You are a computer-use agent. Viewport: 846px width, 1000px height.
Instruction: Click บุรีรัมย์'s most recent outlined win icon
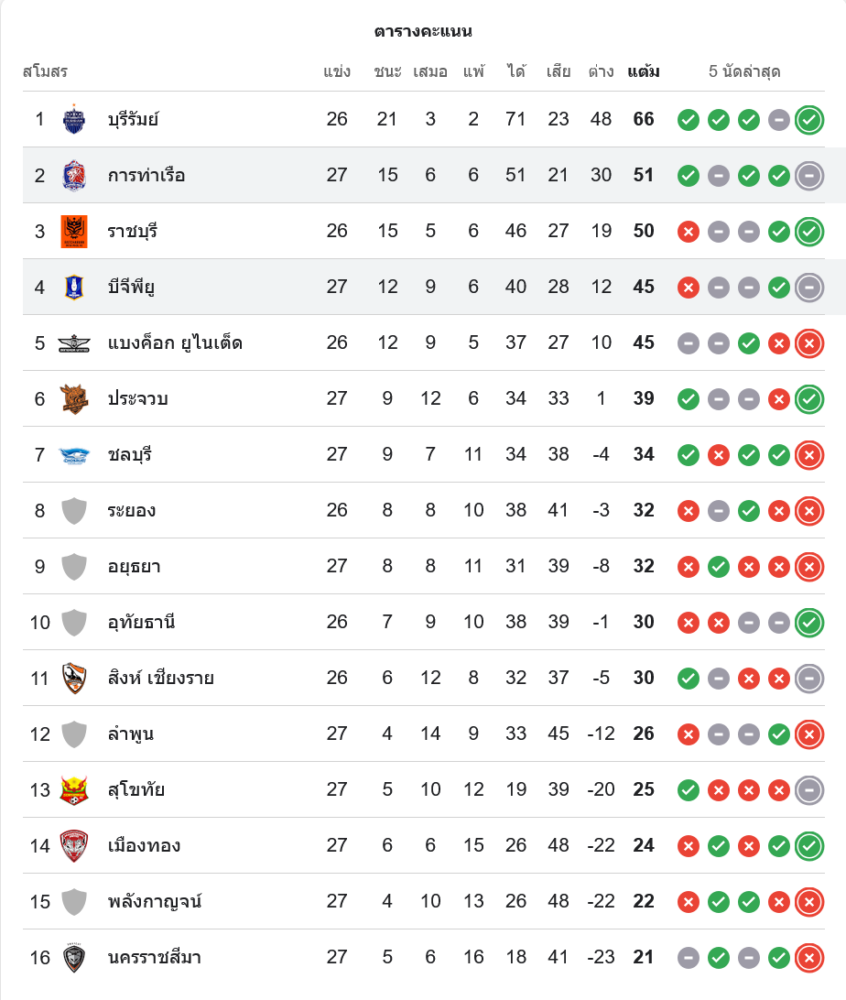pos(809,120)
